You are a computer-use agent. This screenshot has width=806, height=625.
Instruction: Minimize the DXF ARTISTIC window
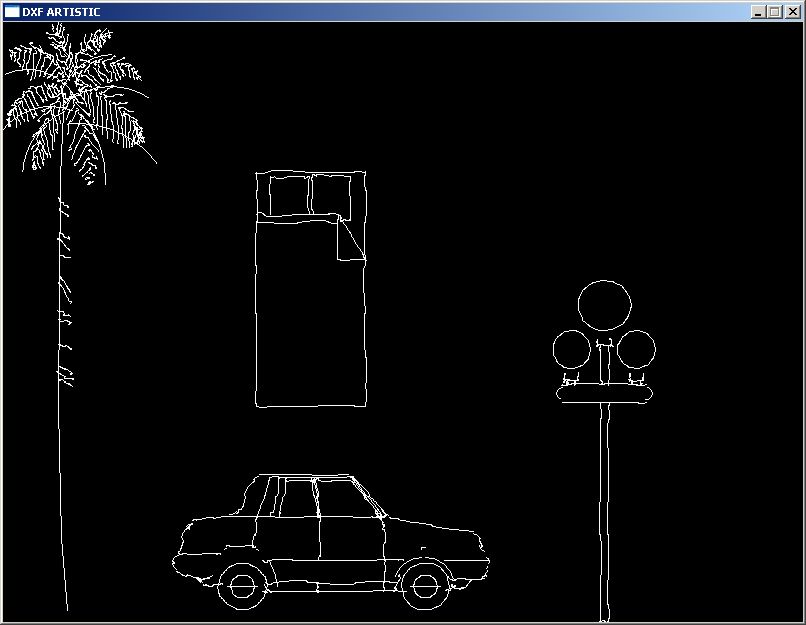pos(758,12)
